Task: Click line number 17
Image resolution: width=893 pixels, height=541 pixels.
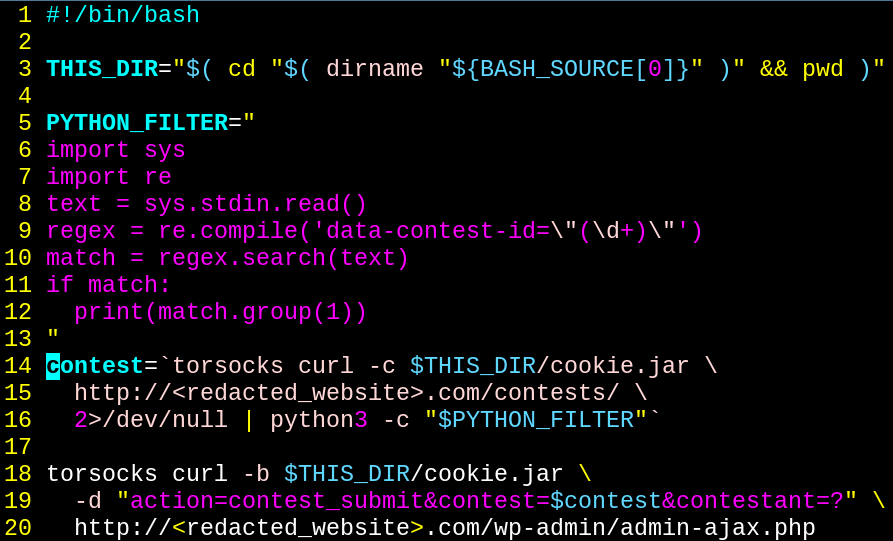Action: tap(18, 447)
